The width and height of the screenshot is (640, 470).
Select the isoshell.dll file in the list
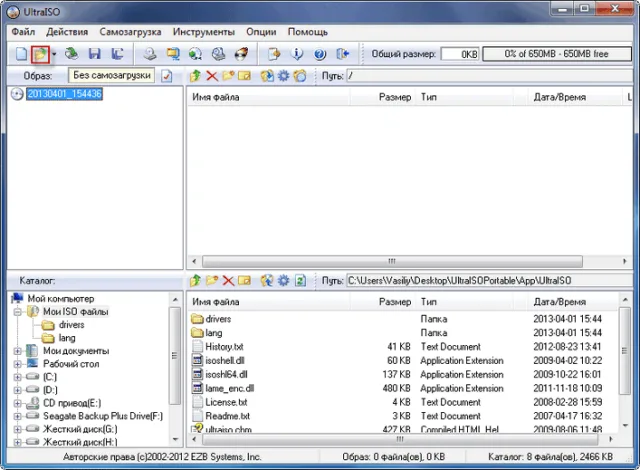[x=225, y=361]
